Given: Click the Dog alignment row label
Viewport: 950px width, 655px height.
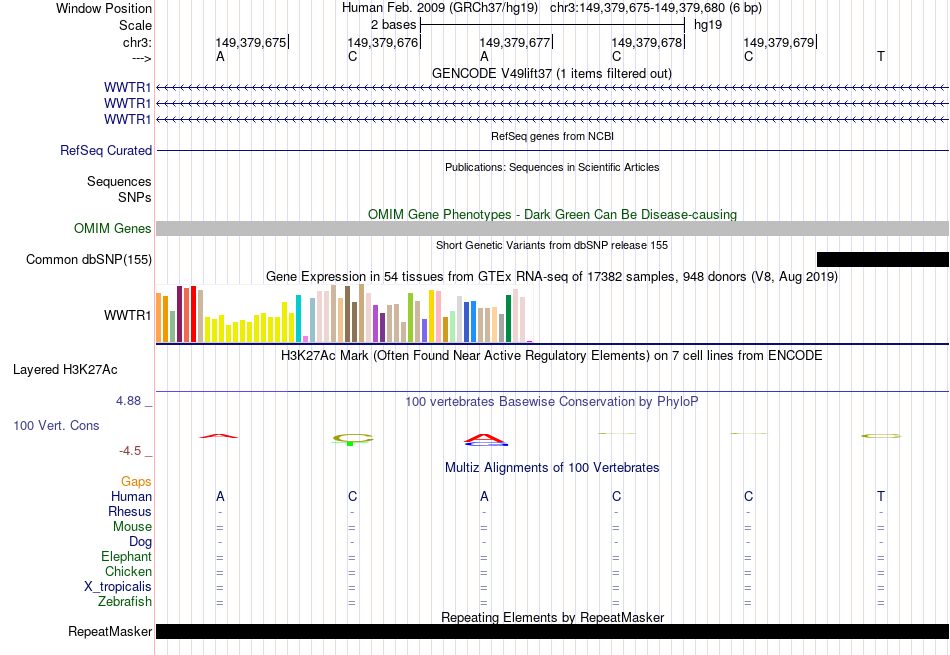Looking at the screenshot, I should pos(140,542).
